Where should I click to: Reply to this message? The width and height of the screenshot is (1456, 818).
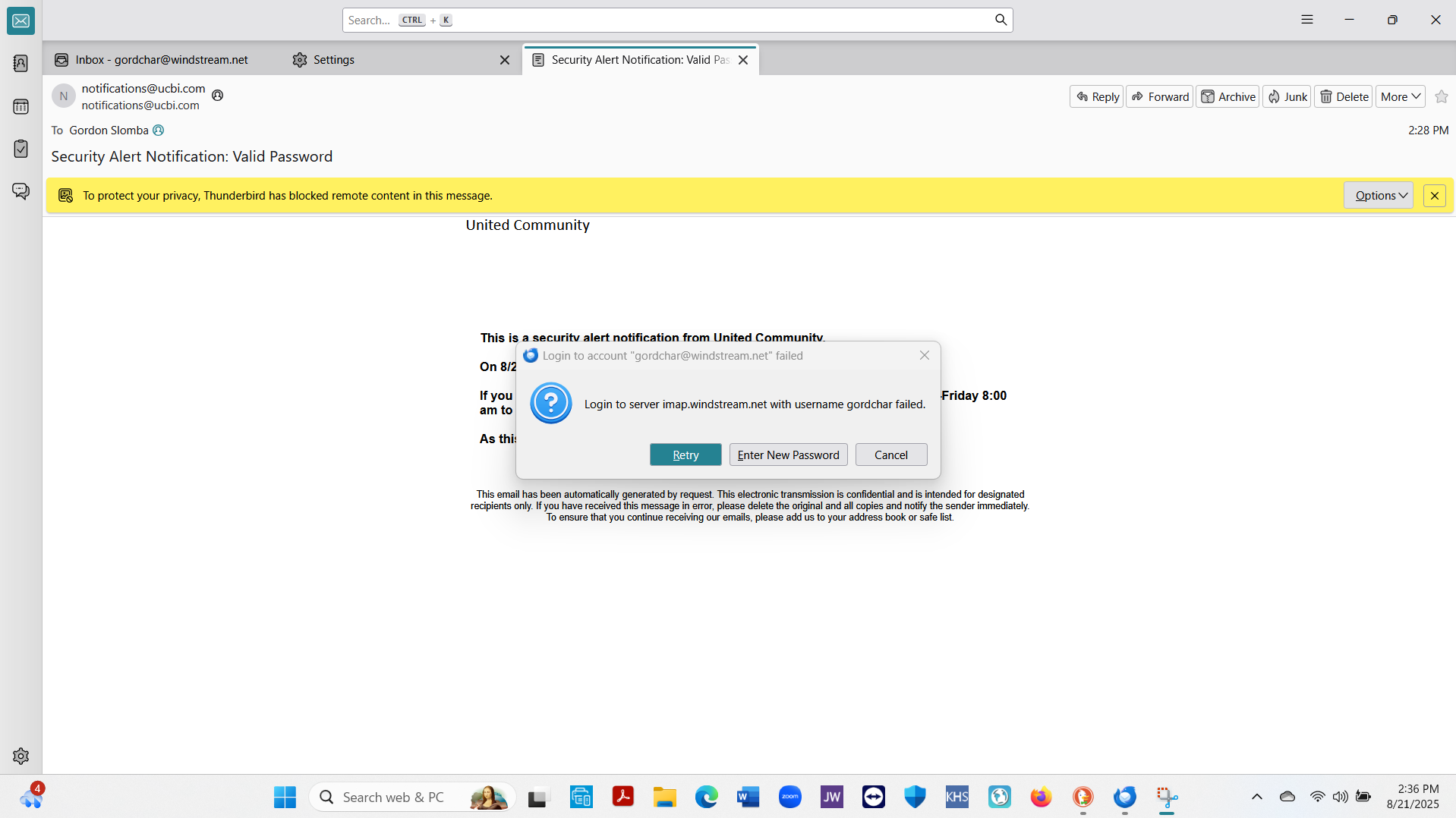click(1097, 96)
